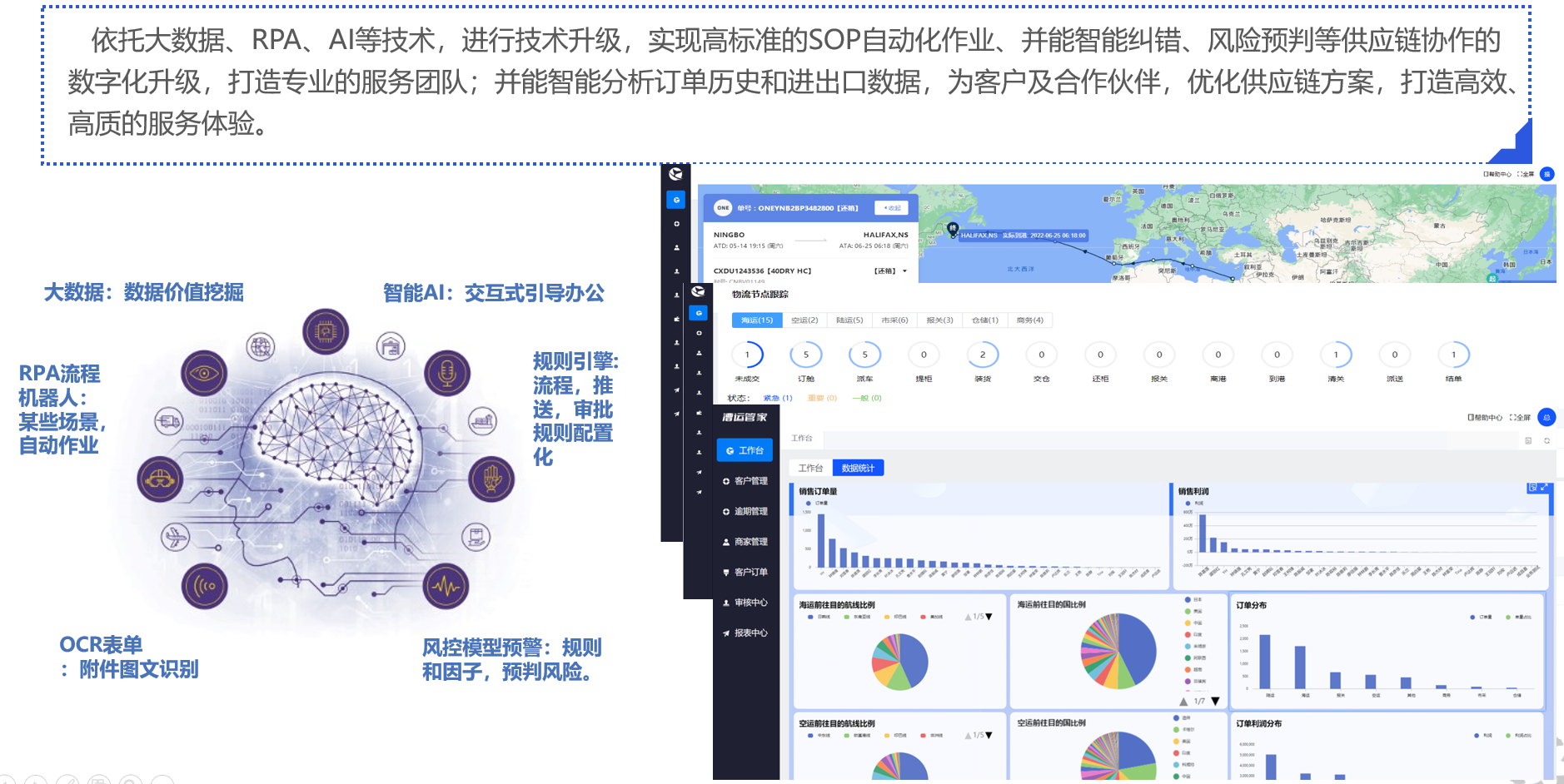Click the cargo ship icon right of the brain
Image resolution: width=1564 pixels, height=784 pixels.
click(482, 421)
